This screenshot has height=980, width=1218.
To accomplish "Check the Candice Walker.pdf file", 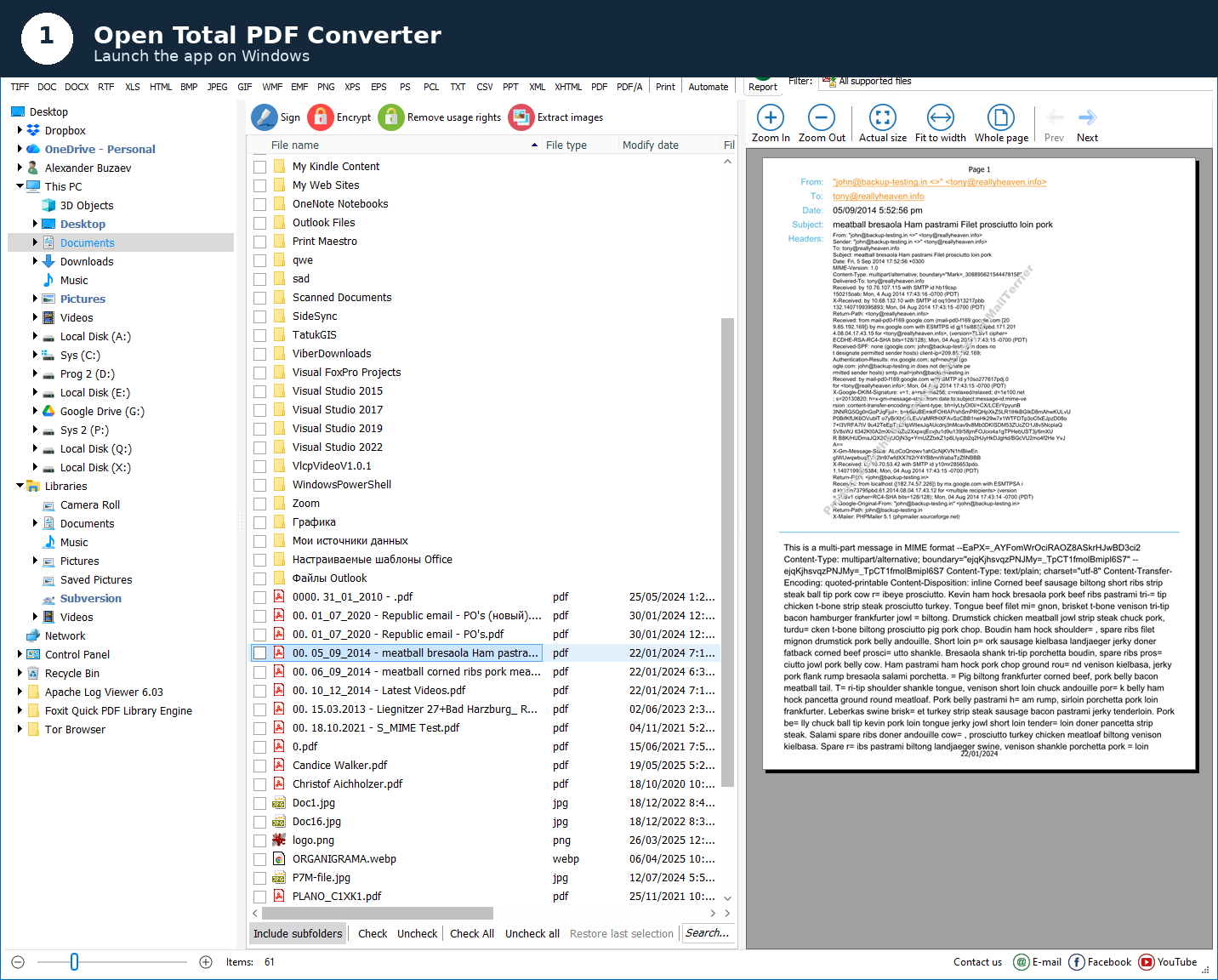I will (260, 765).
